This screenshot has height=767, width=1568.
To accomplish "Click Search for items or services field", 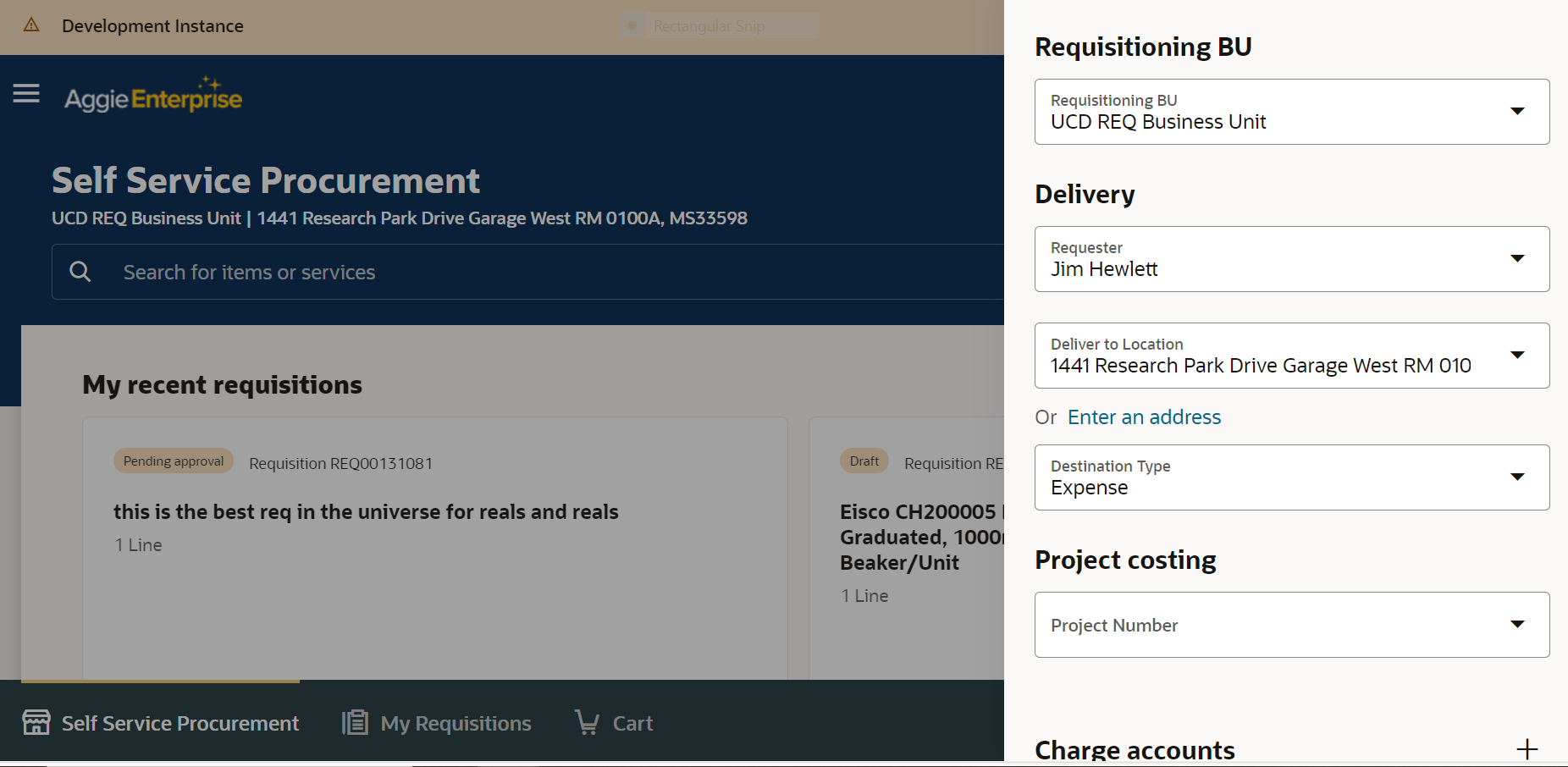I will (x=528, y=272).
